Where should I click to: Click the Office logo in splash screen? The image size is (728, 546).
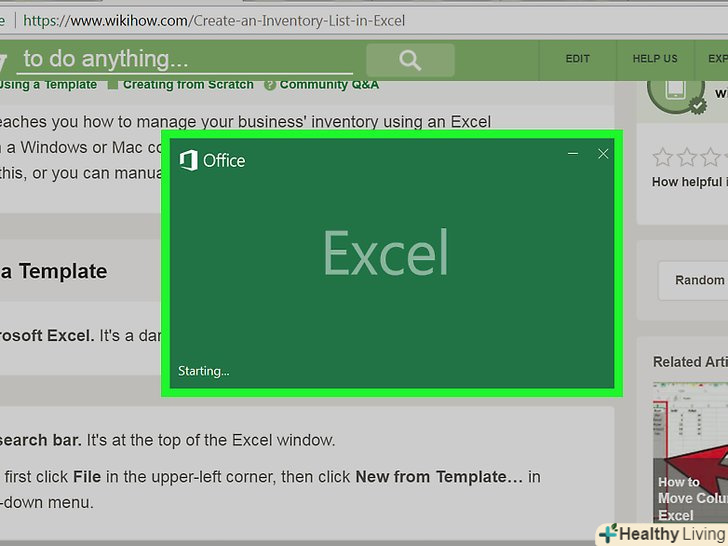coord(212,161)
